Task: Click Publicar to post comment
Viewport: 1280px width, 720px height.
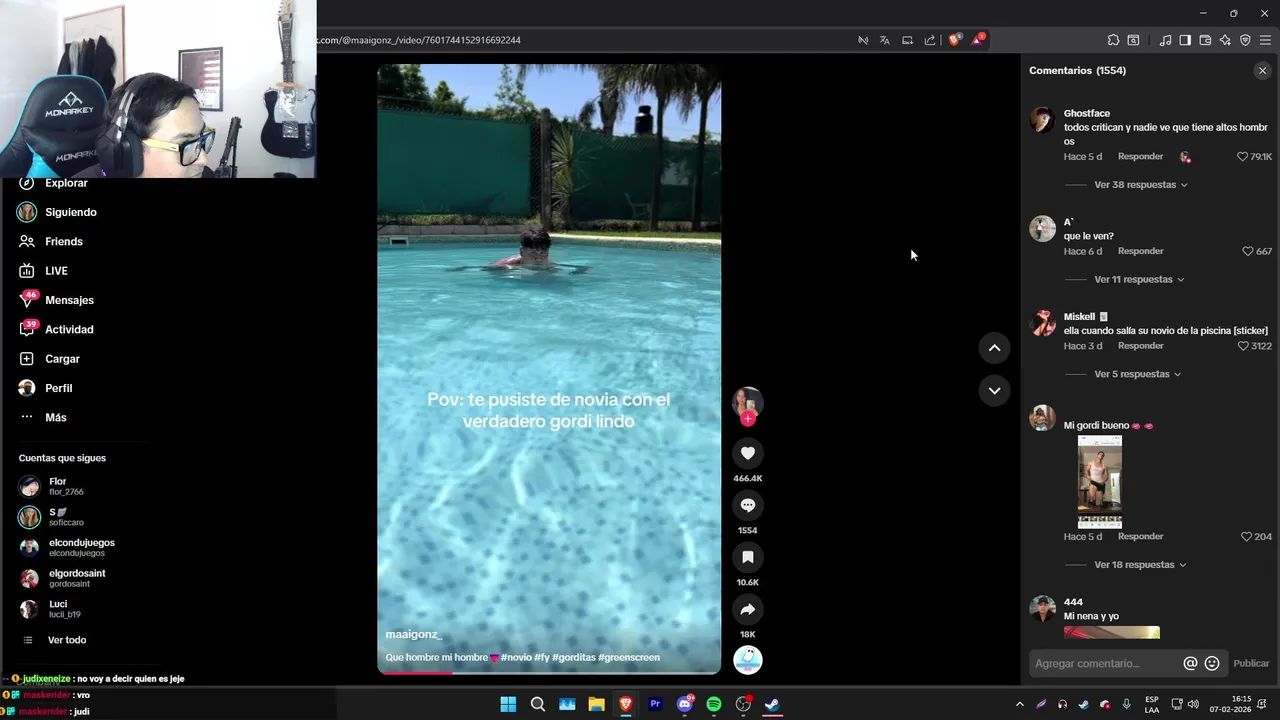Action: click(x=1251, y=664)
